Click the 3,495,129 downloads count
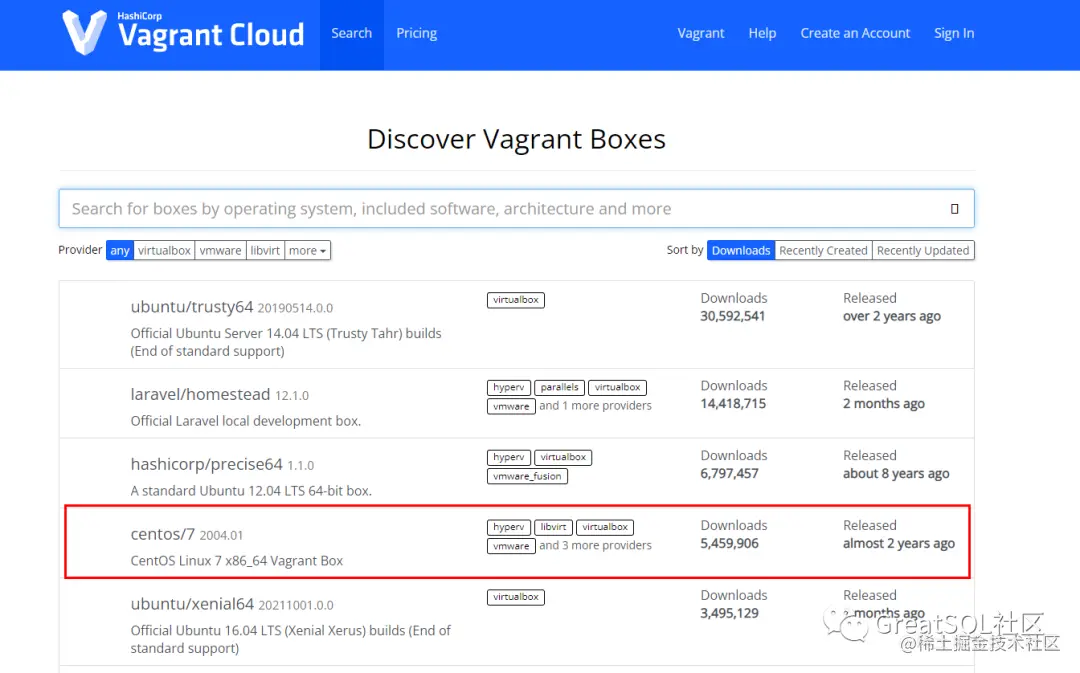Image resolution: width=1080 pixels, height=673 pixels. [x=729, y=613]
